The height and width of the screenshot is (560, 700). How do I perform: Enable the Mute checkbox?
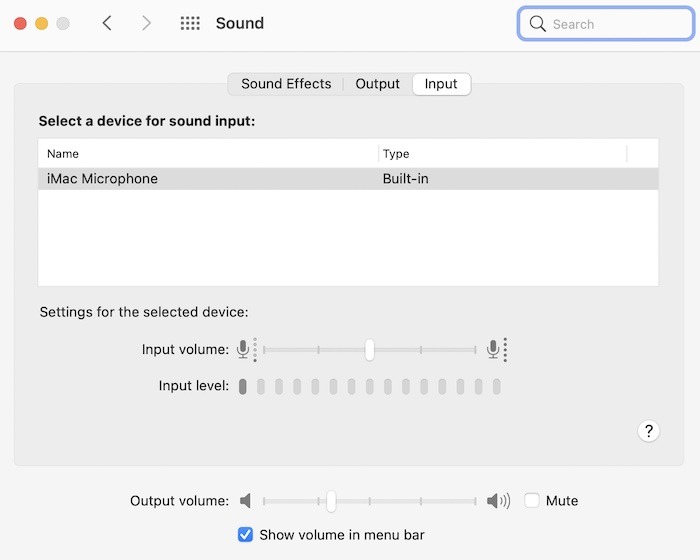coord(532,501)
